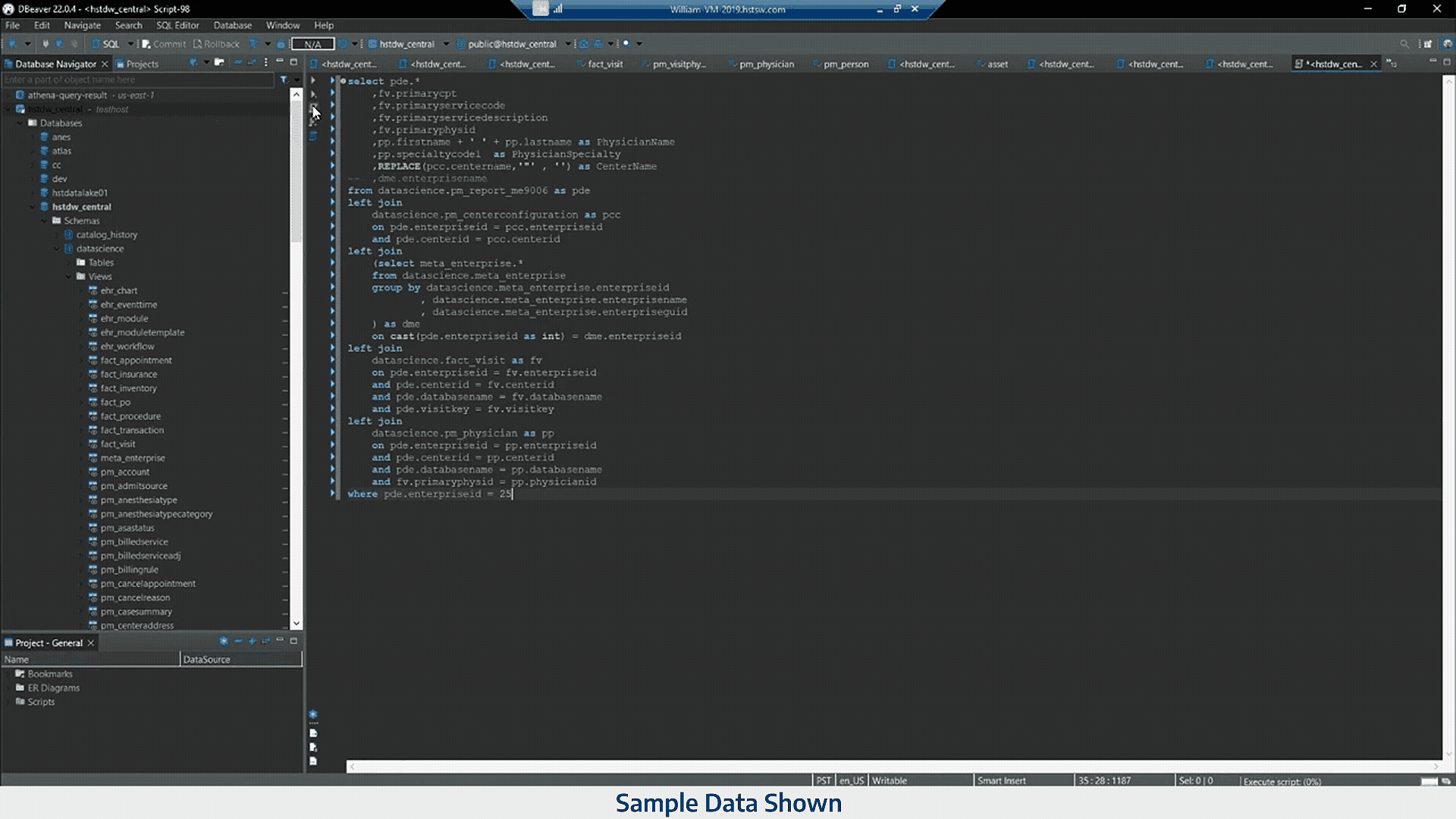Click the lowest document icon in editor side bar
This screenshot has height=819, width=1456.
tap(312, 761)
